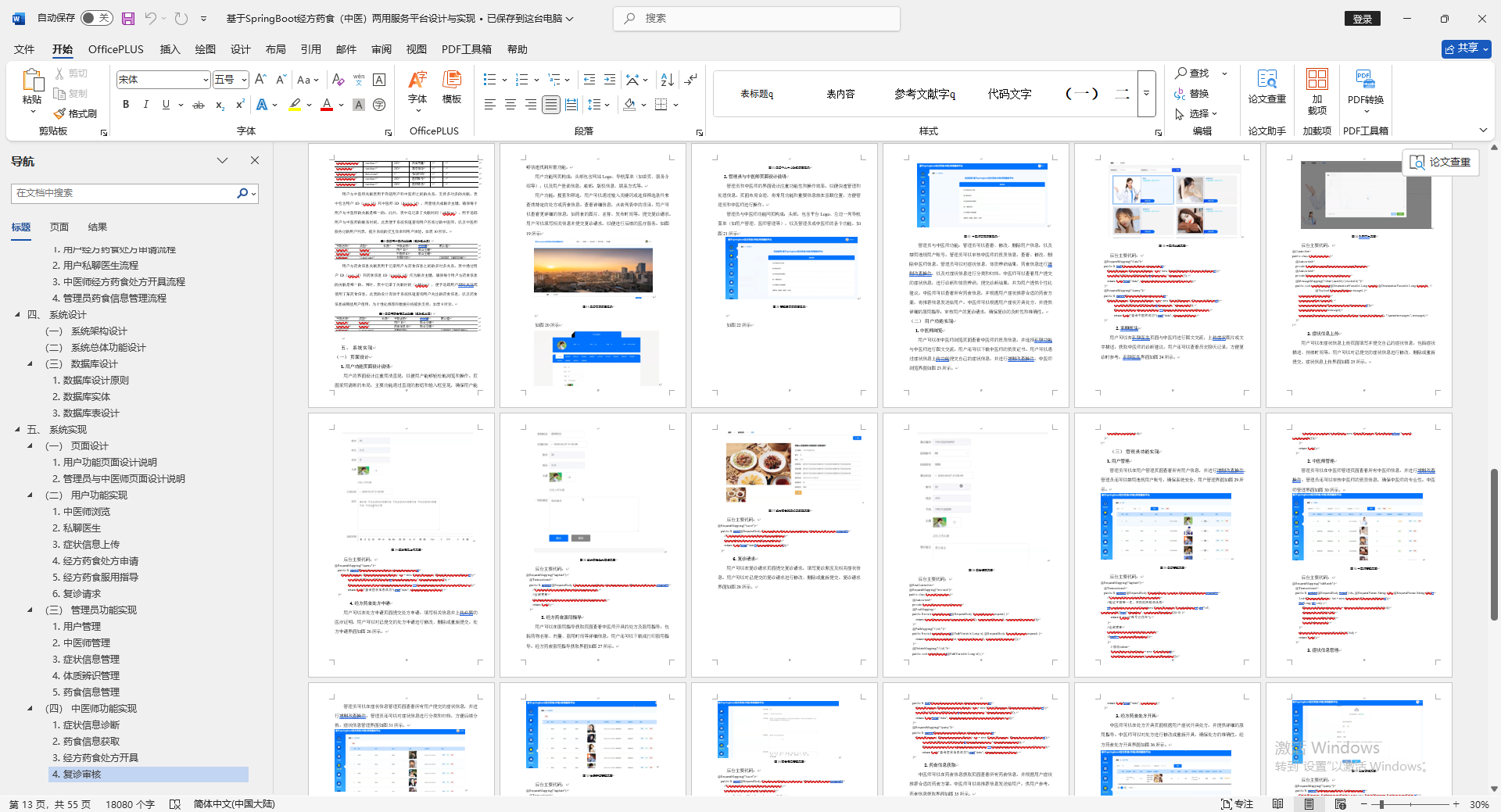The width and height of the screenshot is (1501, 812).
Task: Toggle underline formatting
Action: (x=166, y=105)
